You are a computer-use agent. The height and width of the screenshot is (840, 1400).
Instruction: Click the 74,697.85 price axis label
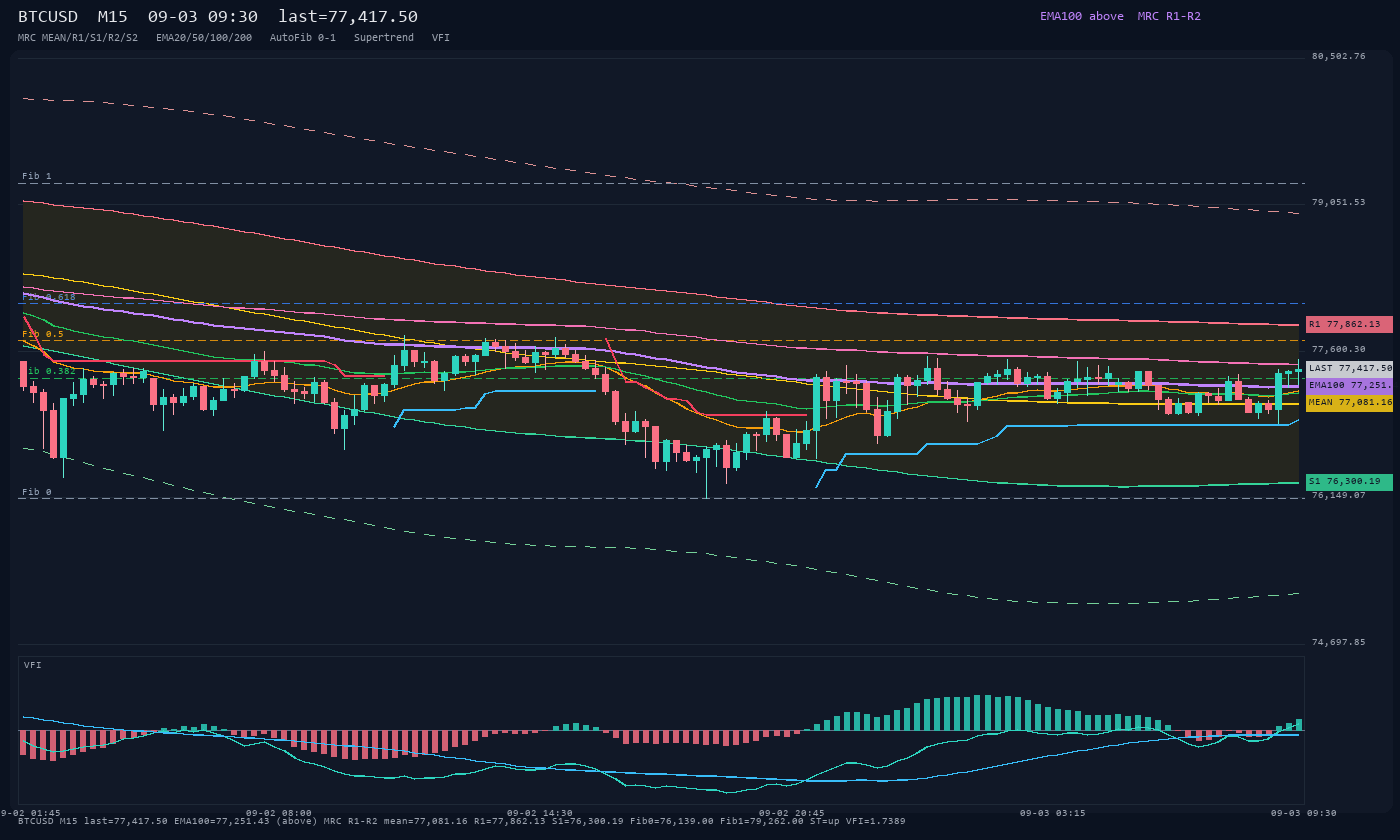point(1338,642)
